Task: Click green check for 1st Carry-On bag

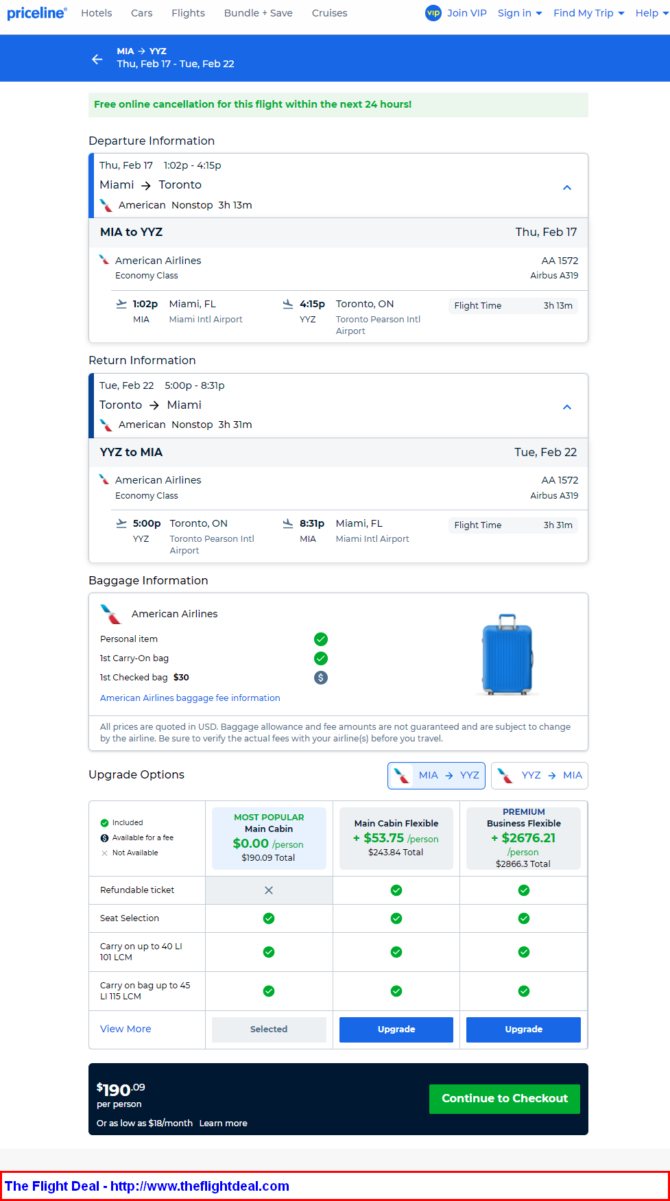Action: coord(321,658)
